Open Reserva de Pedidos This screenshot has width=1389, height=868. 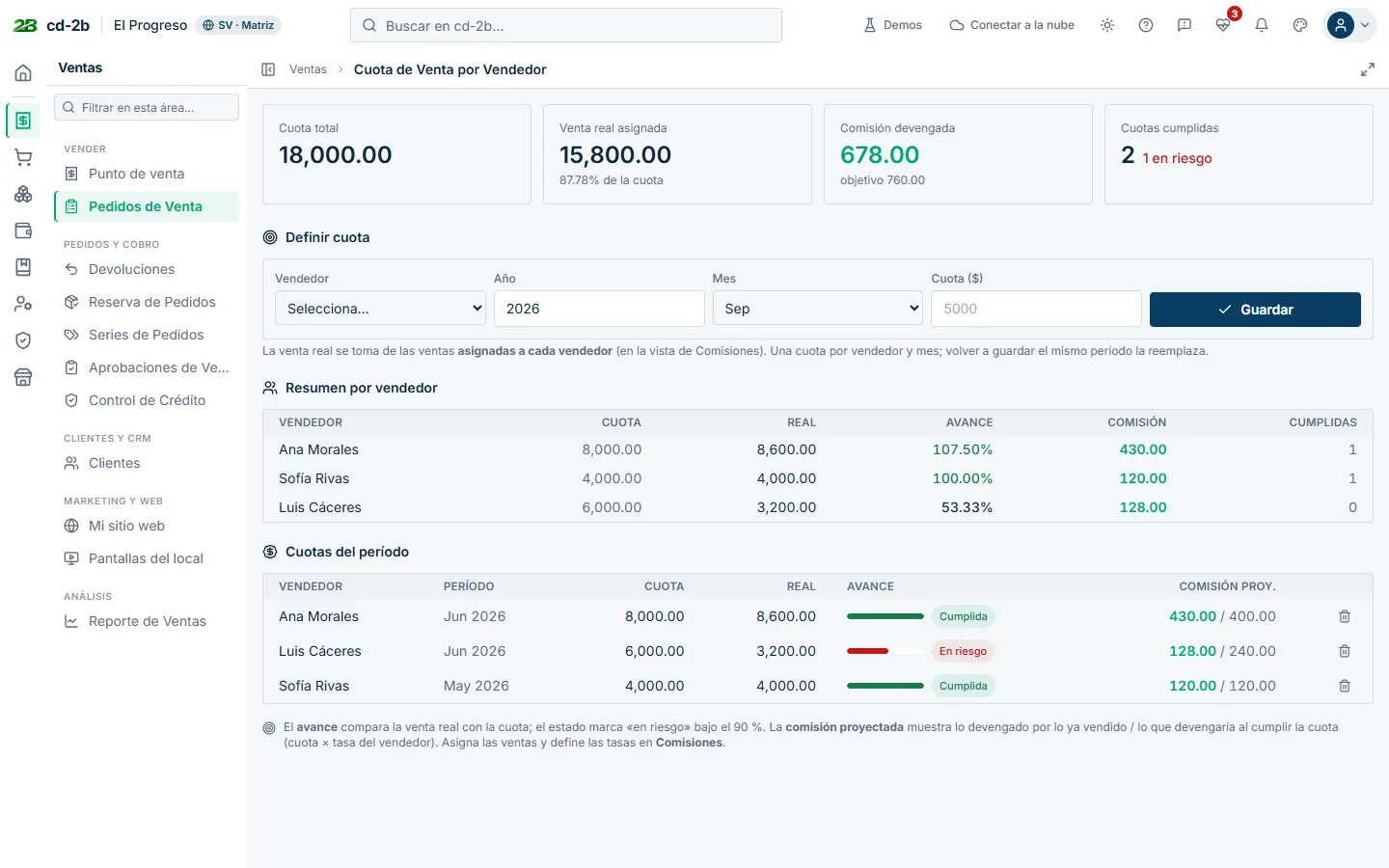click(147, 302)
